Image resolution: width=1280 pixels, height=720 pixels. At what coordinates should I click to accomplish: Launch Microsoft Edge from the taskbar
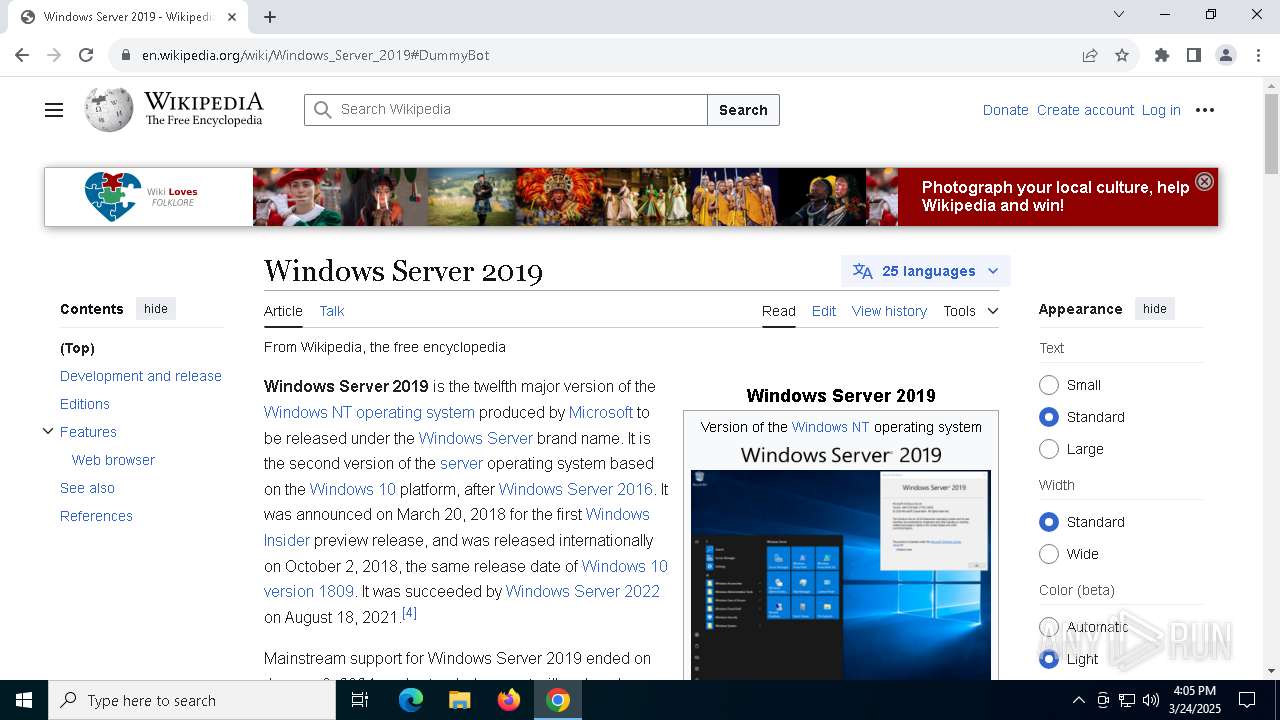tap(411, 700)
